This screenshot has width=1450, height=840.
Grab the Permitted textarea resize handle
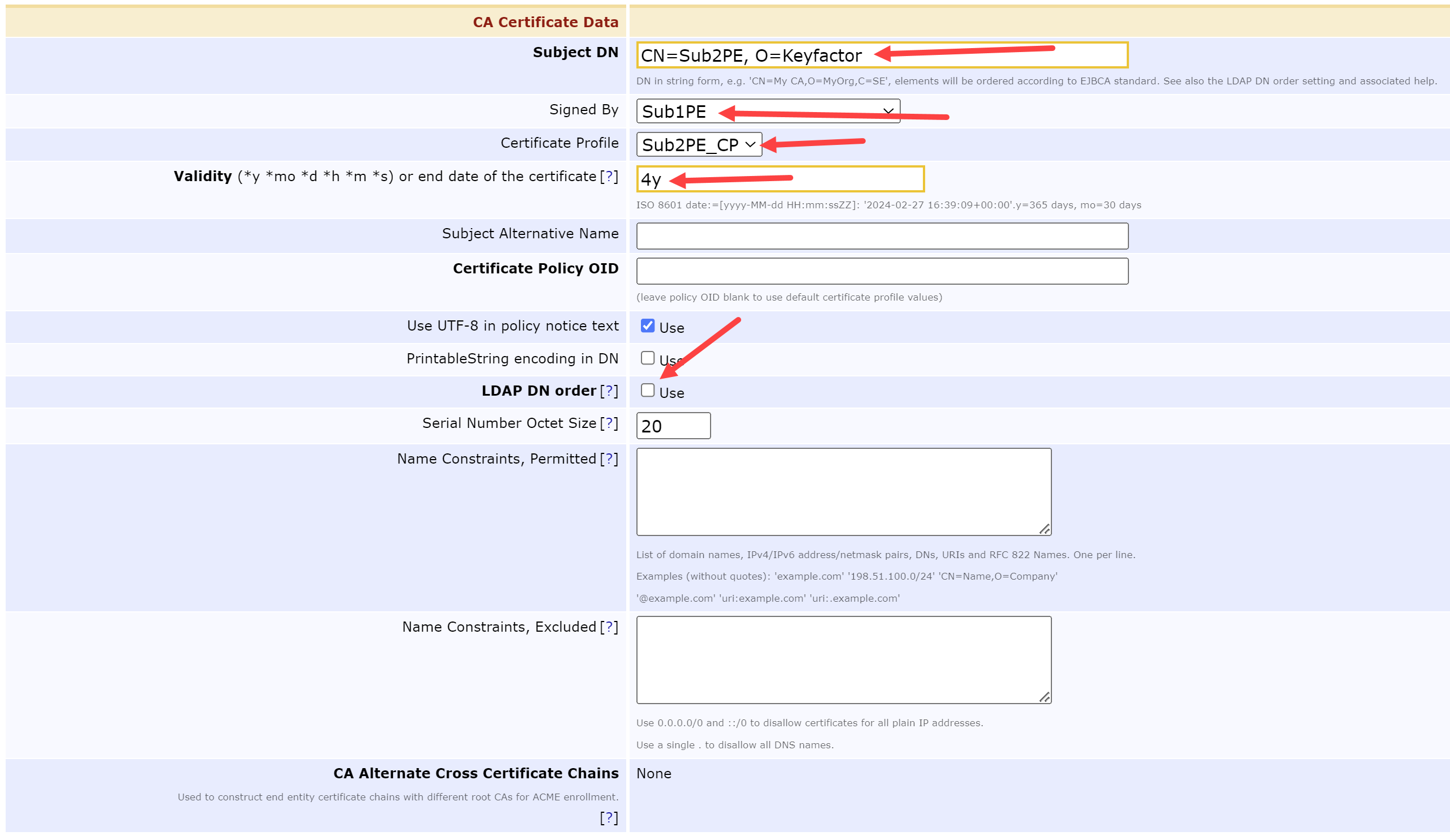click(1045, 529)
